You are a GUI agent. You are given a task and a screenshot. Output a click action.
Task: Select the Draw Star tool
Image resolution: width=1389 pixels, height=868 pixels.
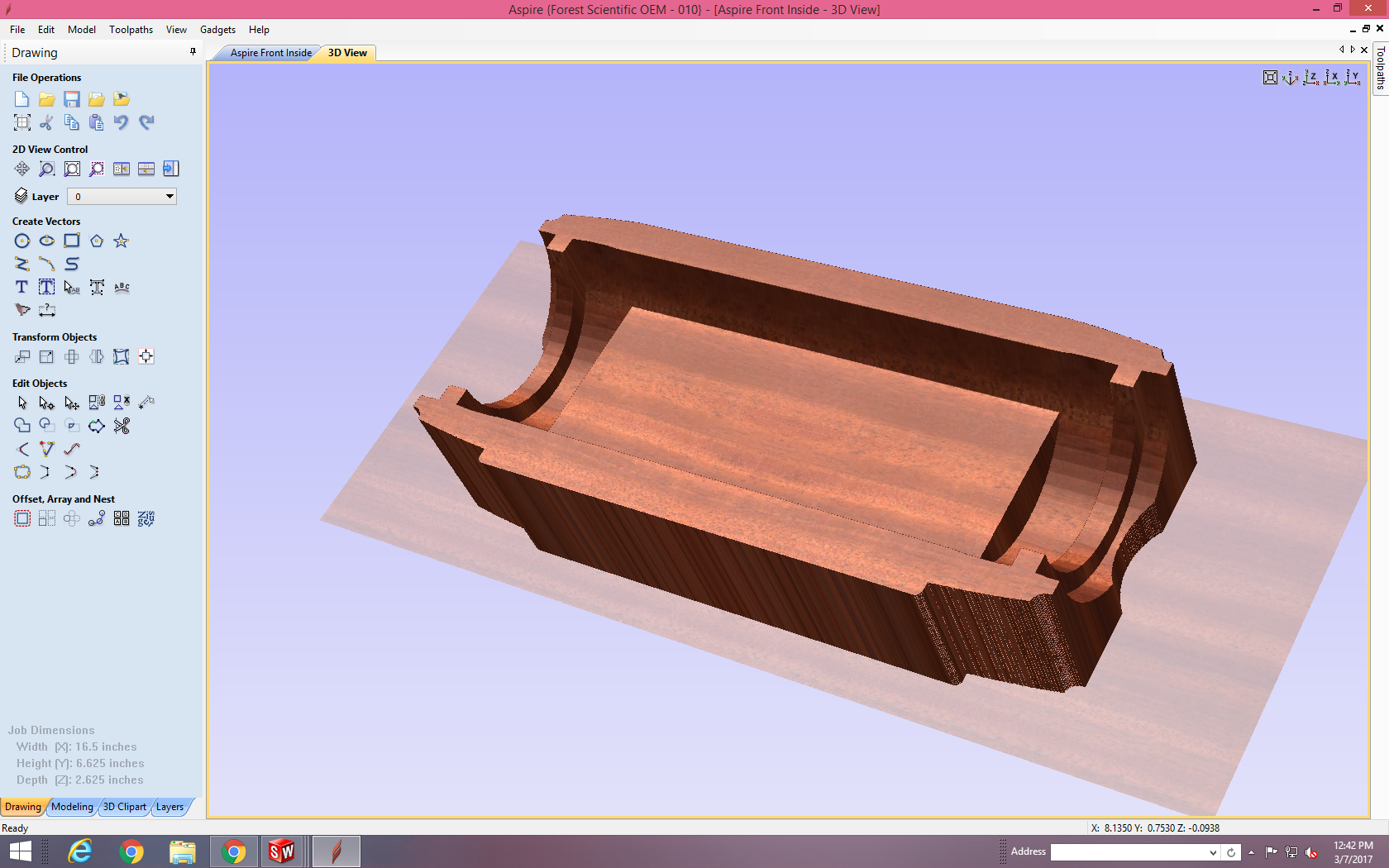point(121,241)
